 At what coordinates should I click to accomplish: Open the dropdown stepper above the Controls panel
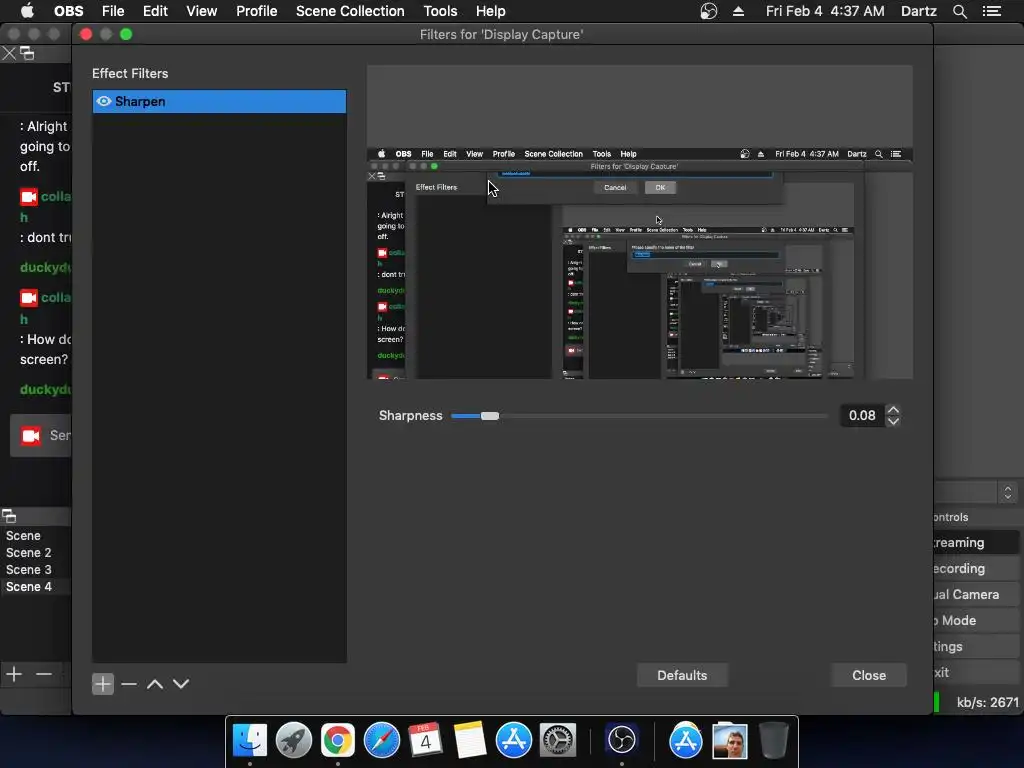(x=1008, y=492)
